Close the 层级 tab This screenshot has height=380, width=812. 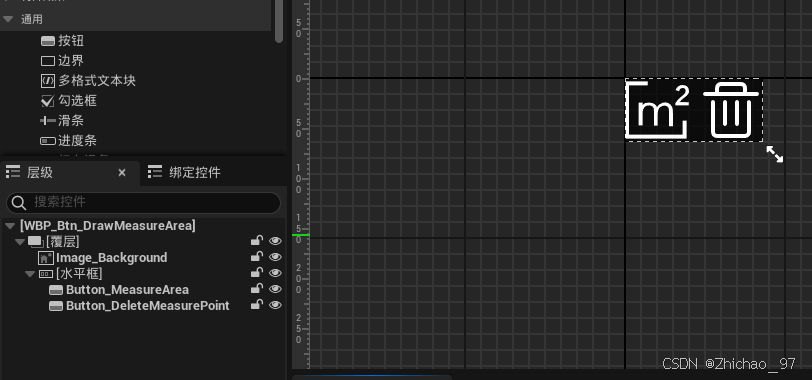pyautogui.click(x=122, y=172)
